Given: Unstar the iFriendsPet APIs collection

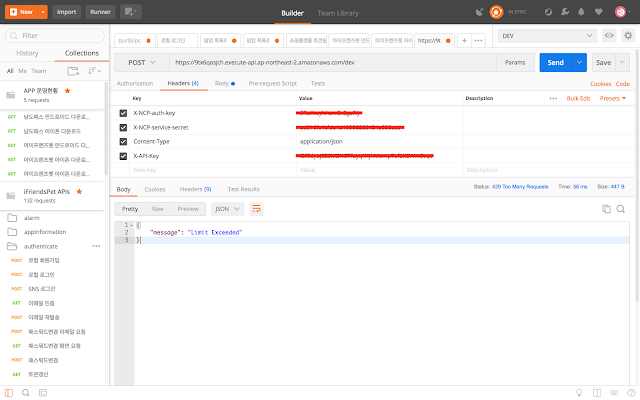Looking at the screenshot, I should (x=79, y=191).
